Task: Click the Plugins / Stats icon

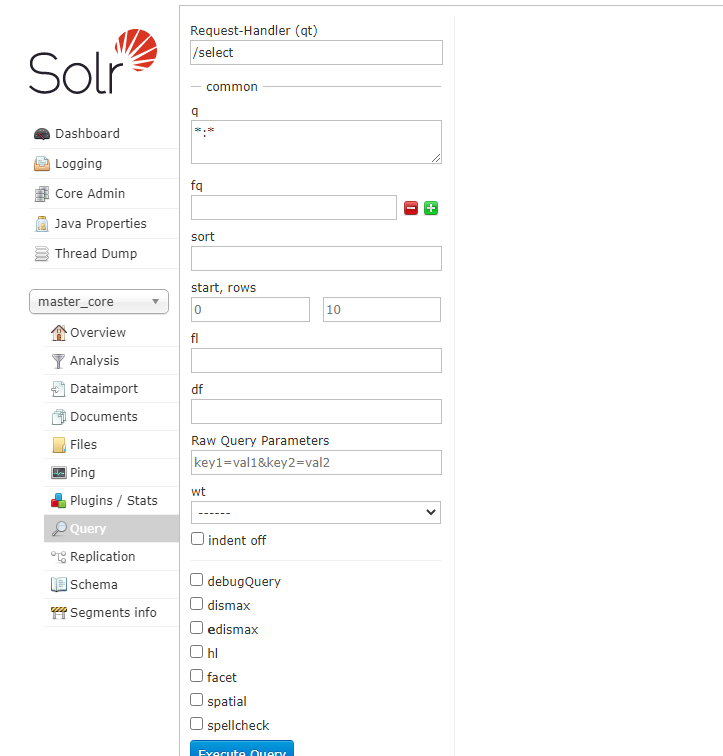Action: pos(59,501)
